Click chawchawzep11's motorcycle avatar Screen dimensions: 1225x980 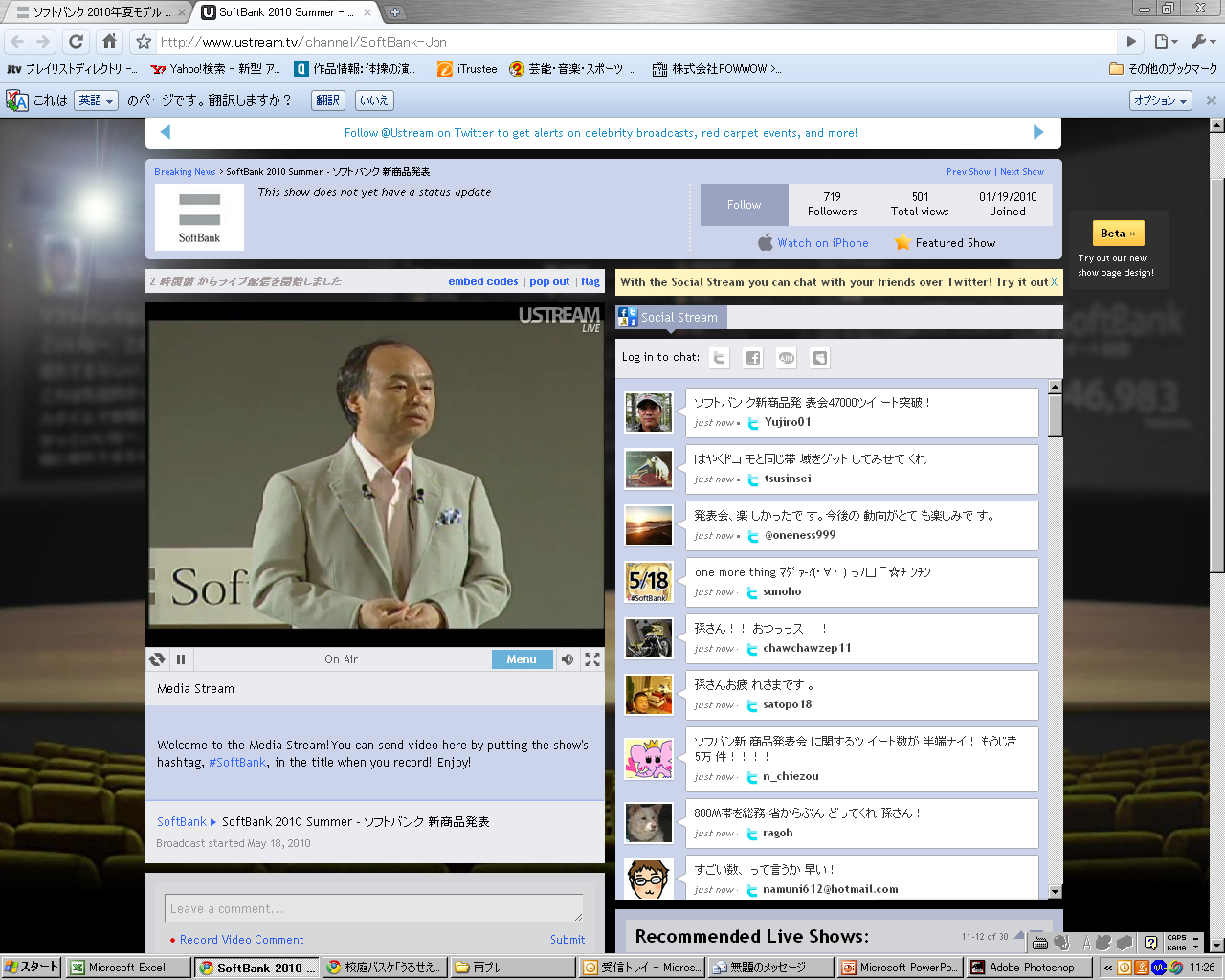coord(649,638)
